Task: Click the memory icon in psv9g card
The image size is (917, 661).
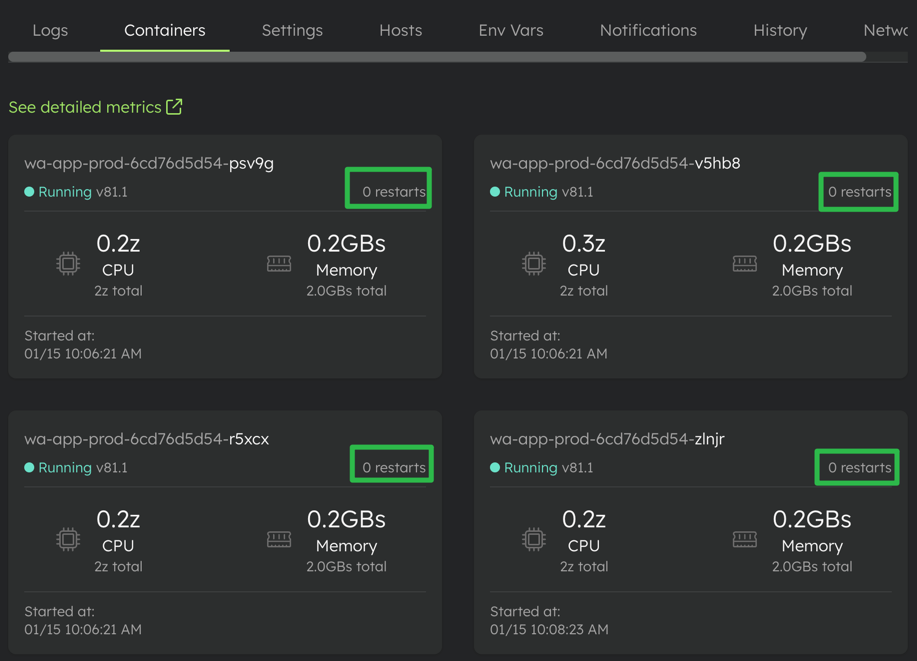Action: 279,264
